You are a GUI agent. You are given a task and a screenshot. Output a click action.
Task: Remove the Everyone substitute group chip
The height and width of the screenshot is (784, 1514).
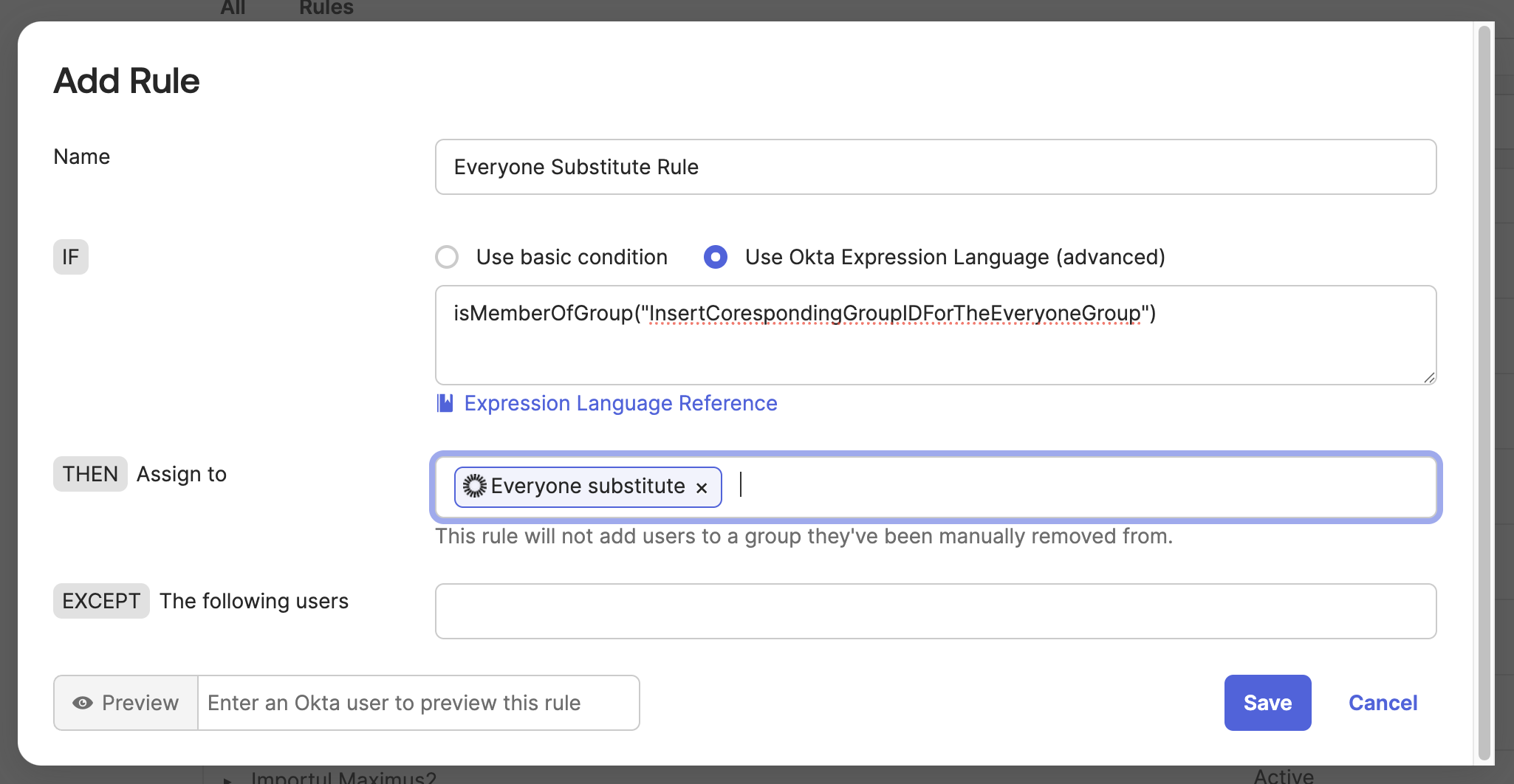[702, 487]
